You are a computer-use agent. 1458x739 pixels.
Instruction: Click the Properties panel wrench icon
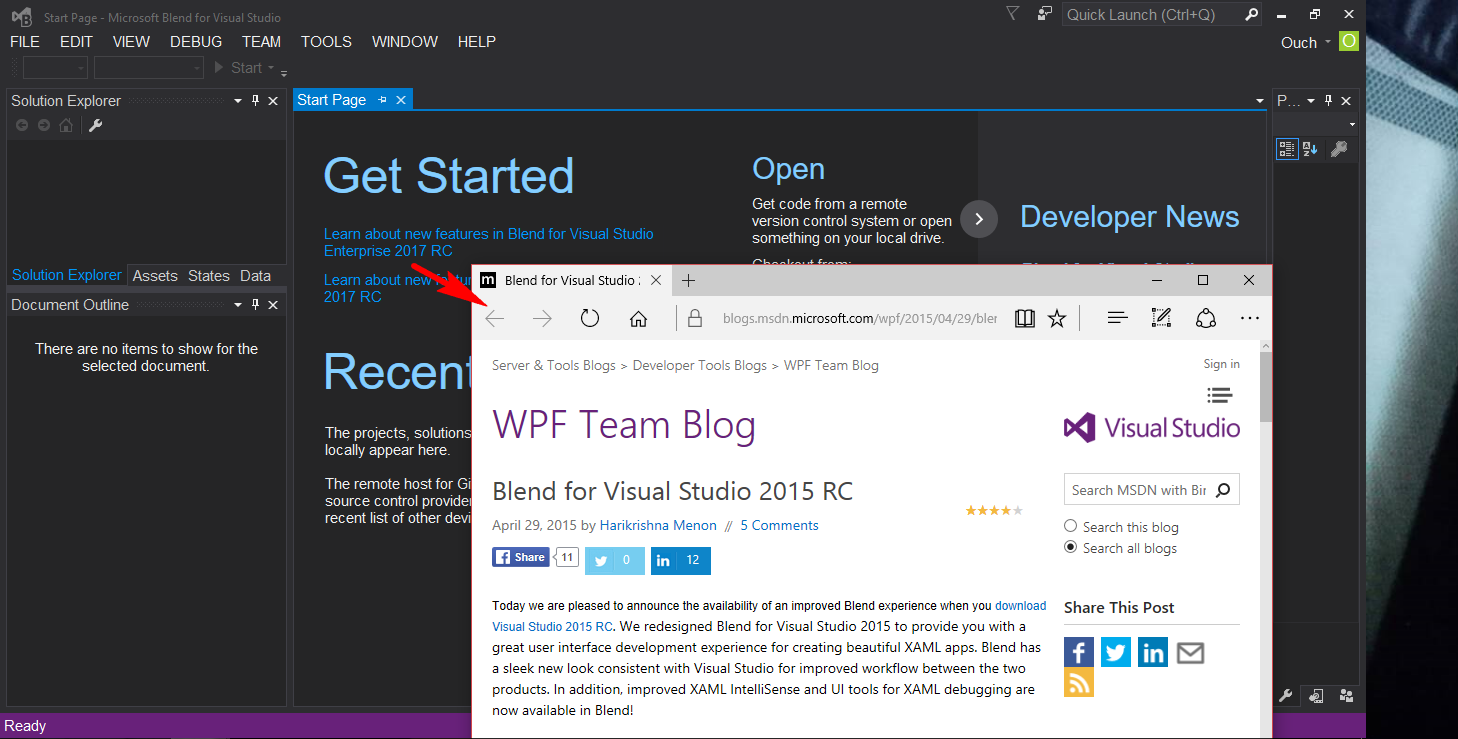pos(1338,149)
